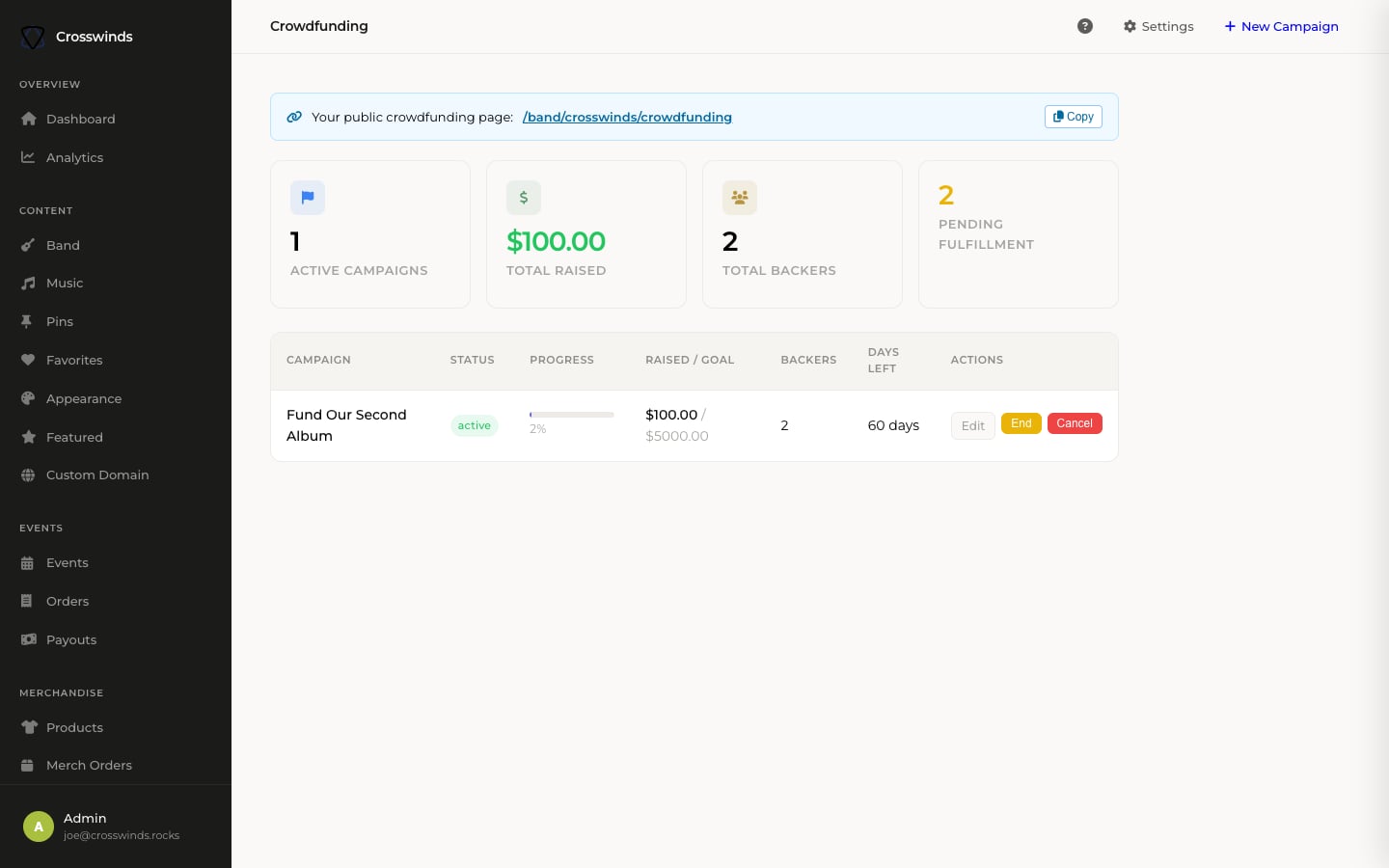The image size is (1389, 868).
Task: Select Music in the sidebar
Action: tap(116, 284)
